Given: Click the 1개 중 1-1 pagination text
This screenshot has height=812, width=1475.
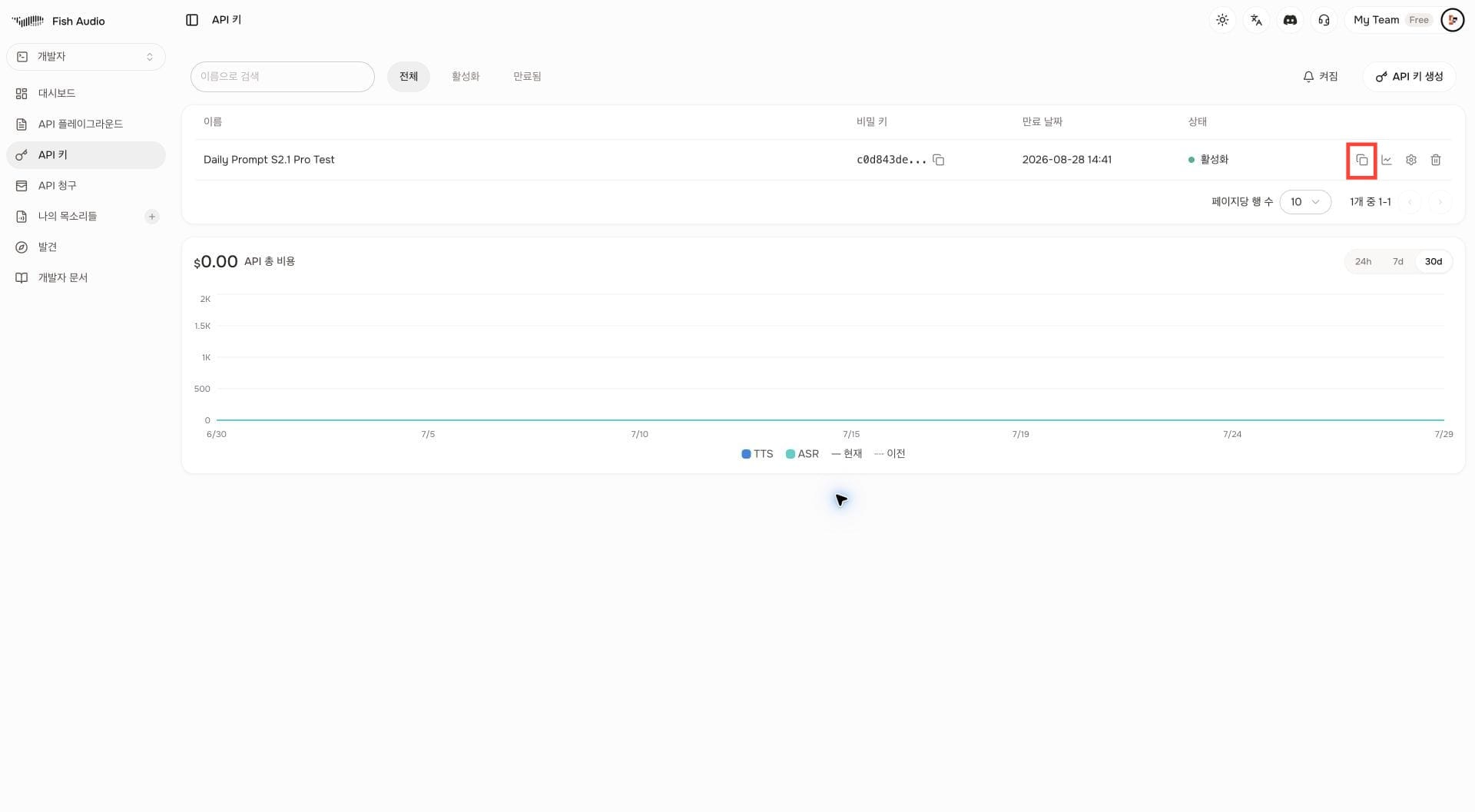Looking at the screenshot, I should point(1370,202).
